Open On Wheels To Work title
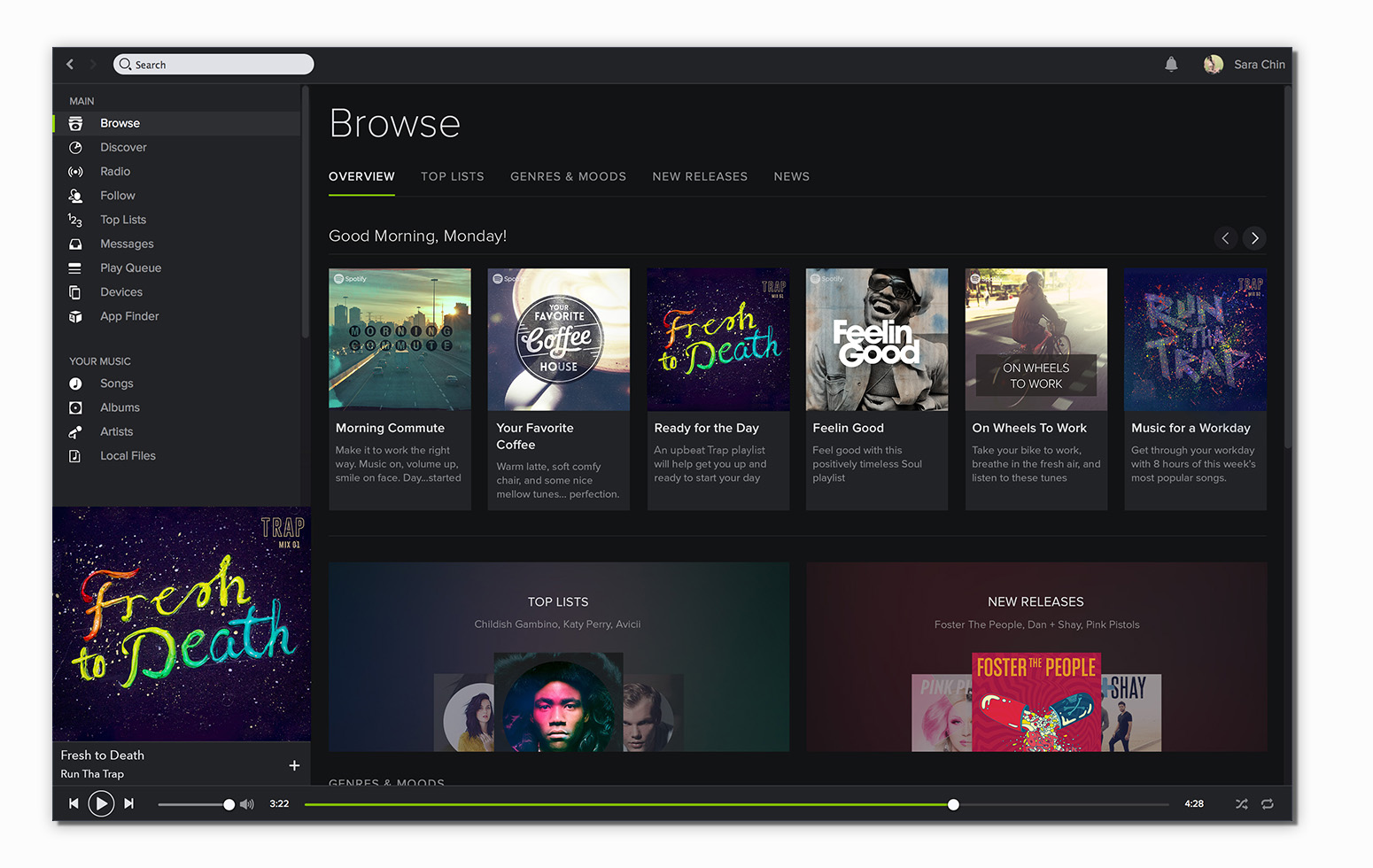This screenshot has width=1373, height=868. (x=1029, y=428)
